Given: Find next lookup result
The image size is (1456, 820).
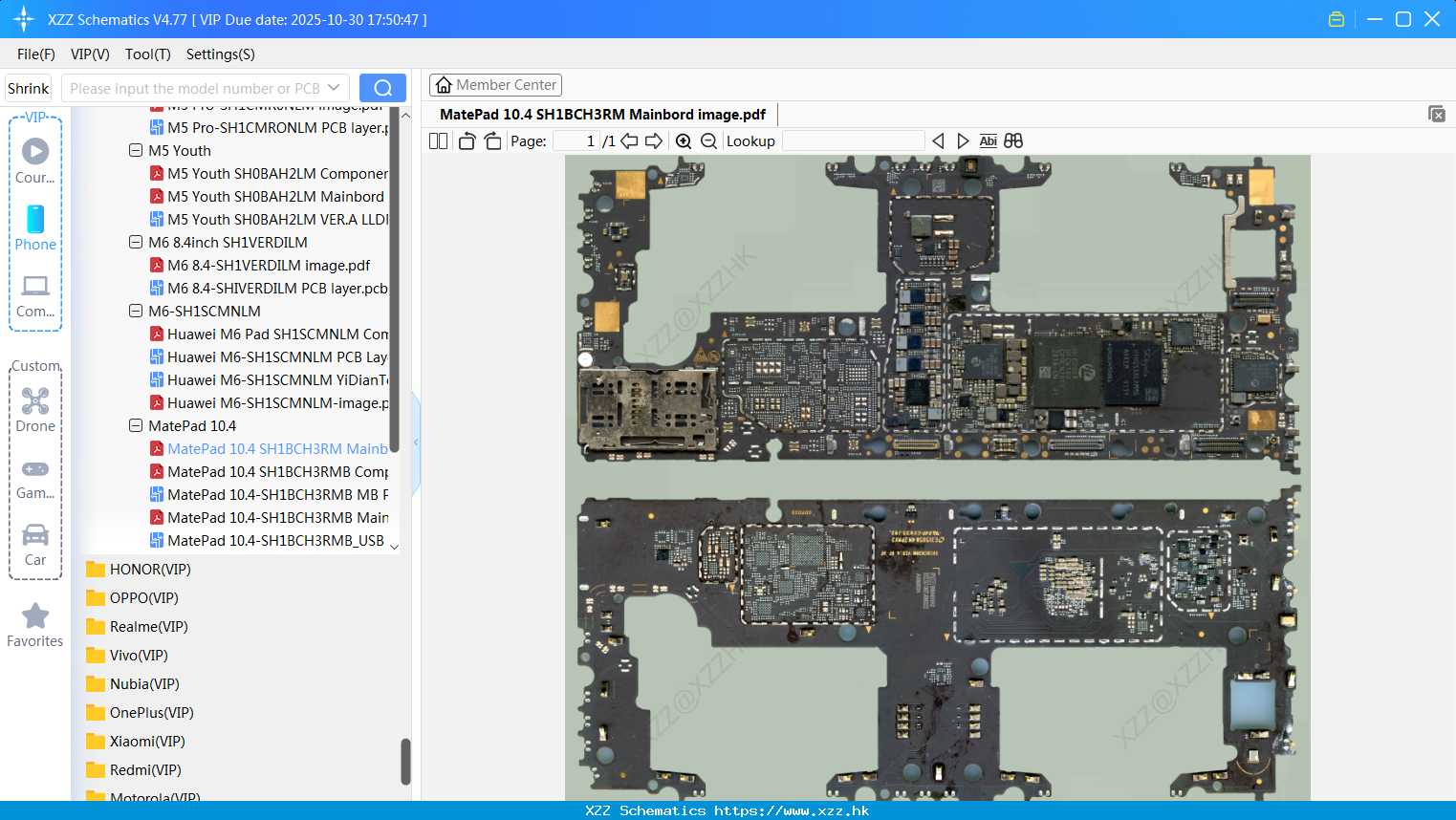Looking at the screenshot, I should (x=963, y=141).
